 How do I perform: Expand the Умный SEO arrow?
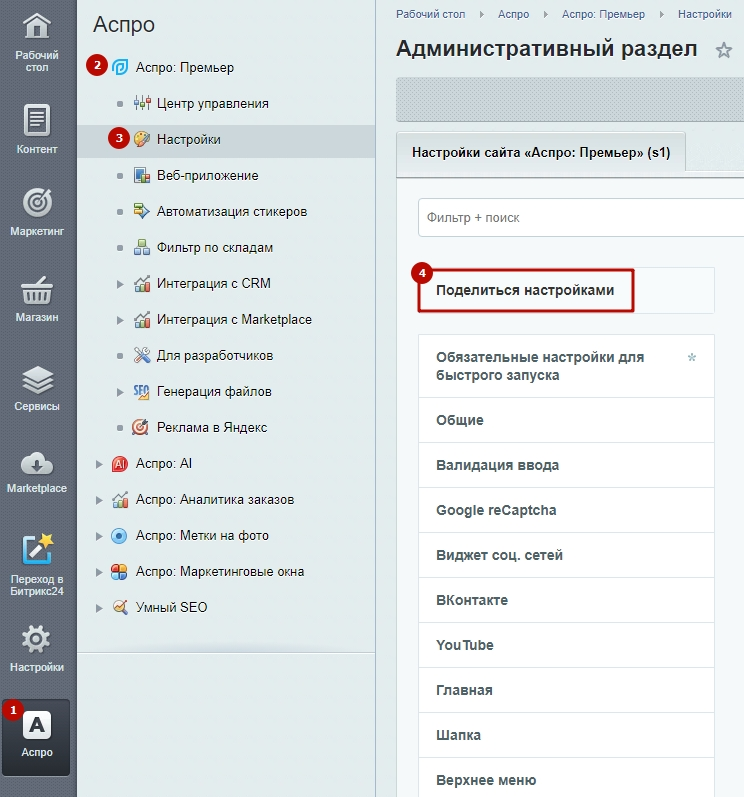coord(99,608)
